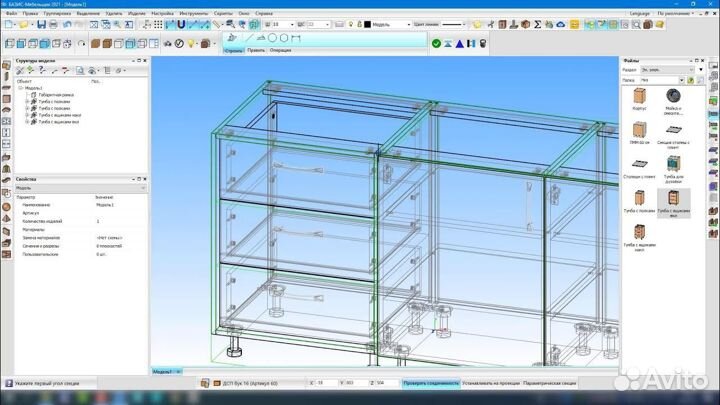Toggle 'Устанавливать на проекции' option
720x405 pixels.
pos(492,383)
